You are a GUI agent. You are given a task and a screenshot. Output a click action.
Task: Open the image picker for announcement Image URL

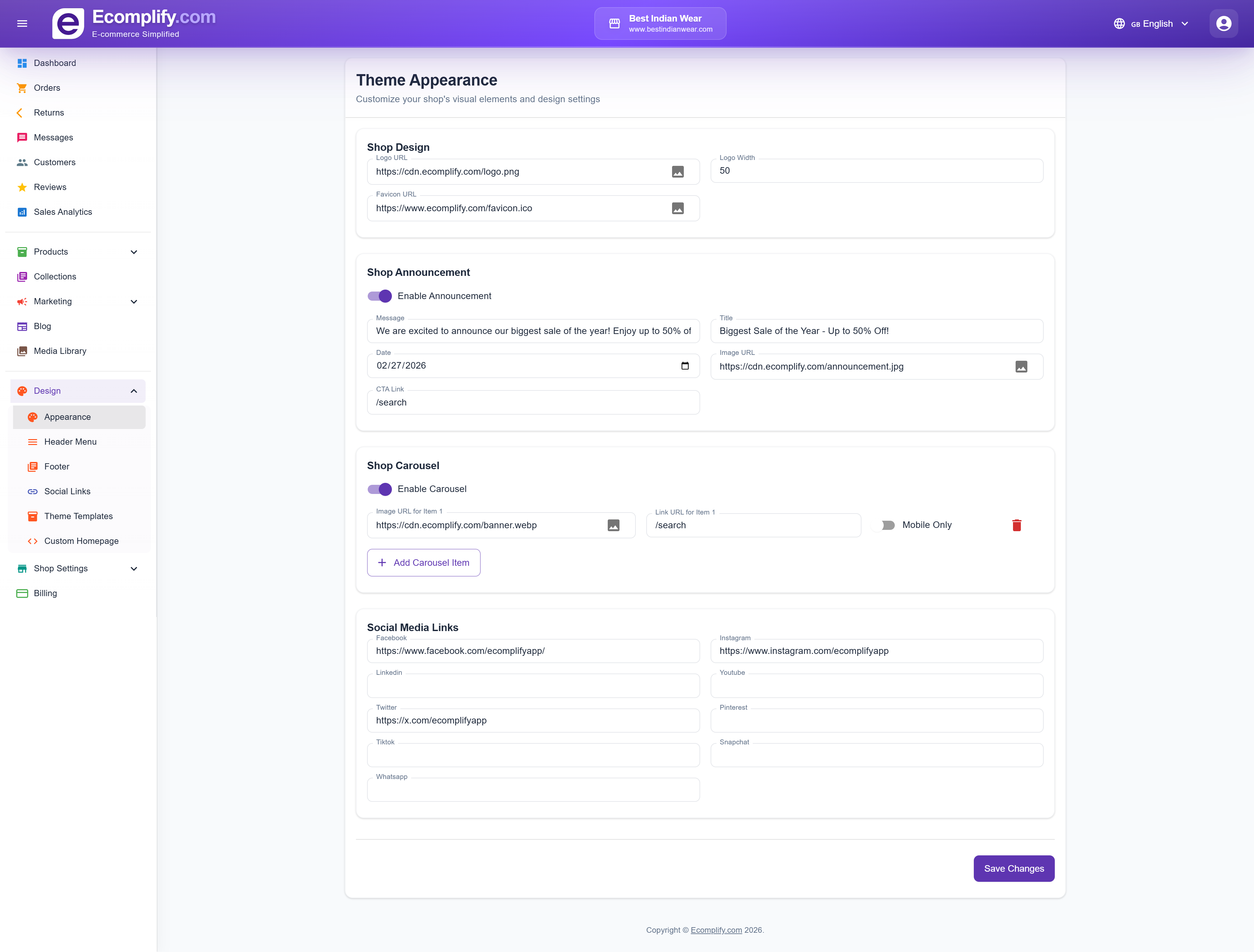(1021, 367)
